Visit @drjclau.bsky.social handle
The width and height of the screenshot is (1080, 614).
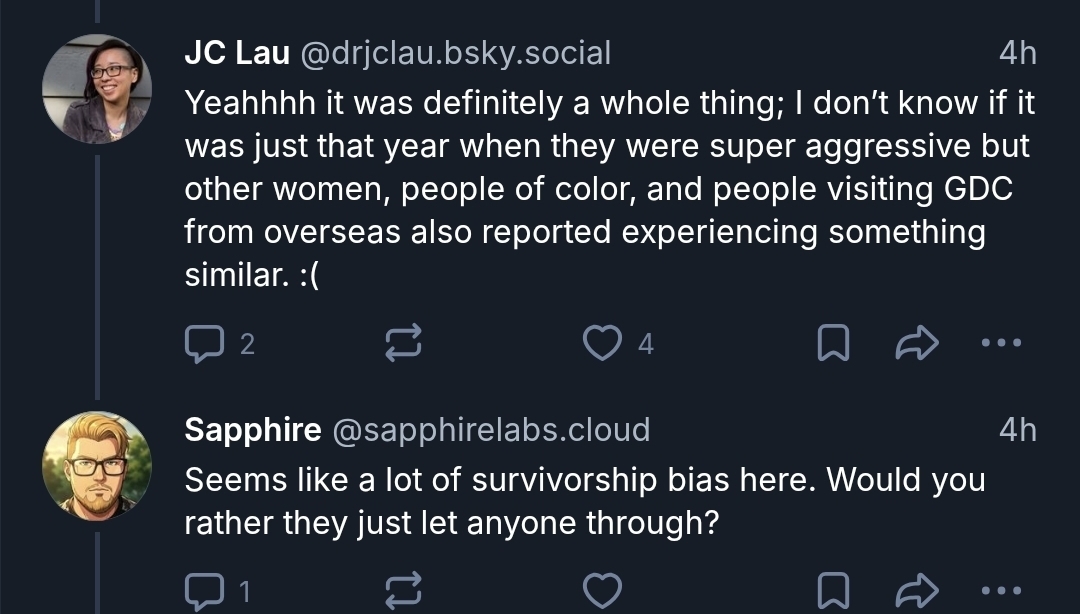coord(455,53)
